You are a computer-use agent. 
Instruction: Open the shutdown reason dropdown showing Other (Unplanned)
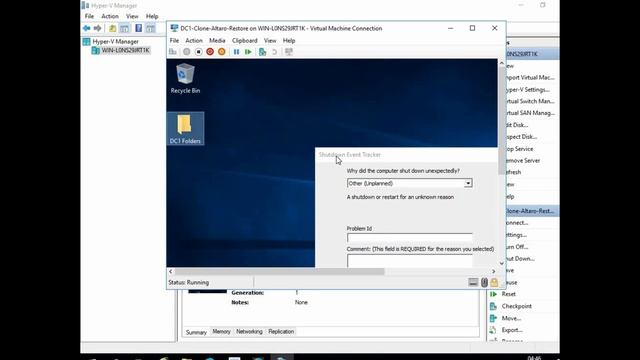(409, 183)
